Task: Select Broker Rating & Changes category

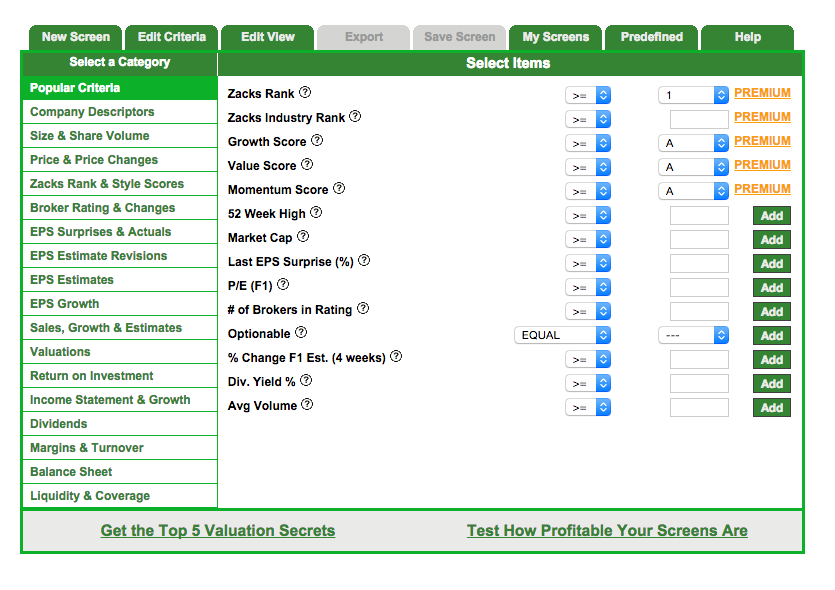Action: (120, 208)
